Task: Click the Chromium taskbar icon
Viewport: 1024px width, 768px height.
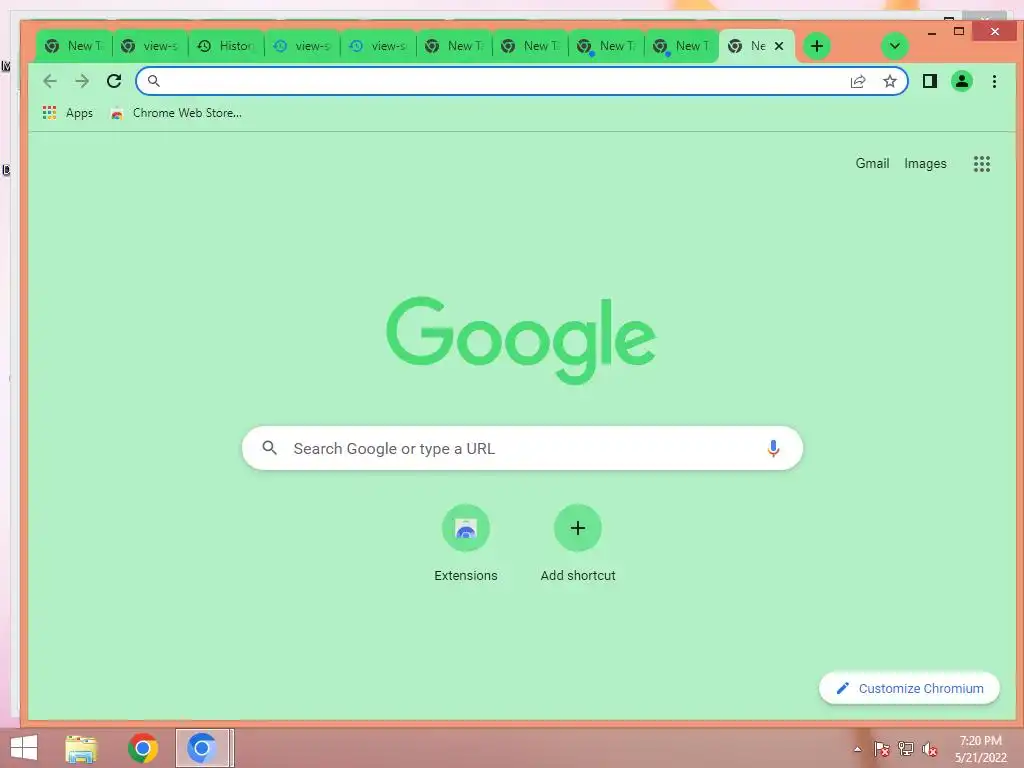Action: [202, 748]
